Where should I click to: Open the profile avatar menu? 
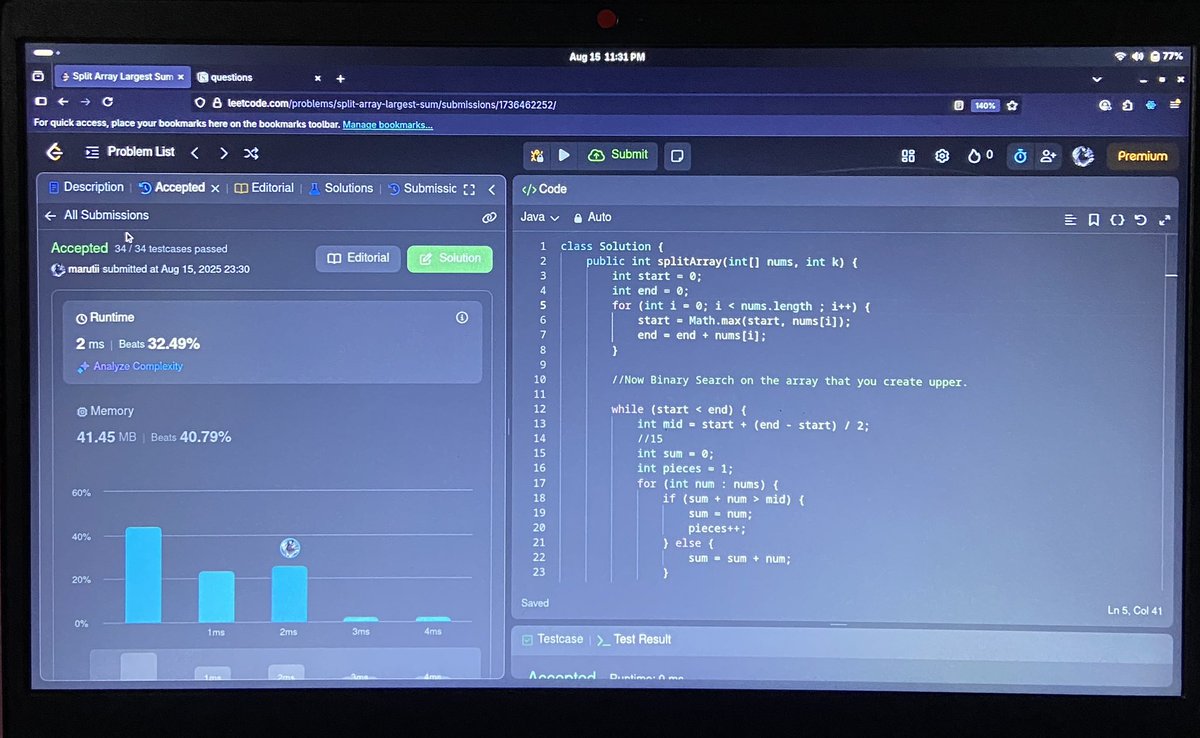tap(1082, 156)
